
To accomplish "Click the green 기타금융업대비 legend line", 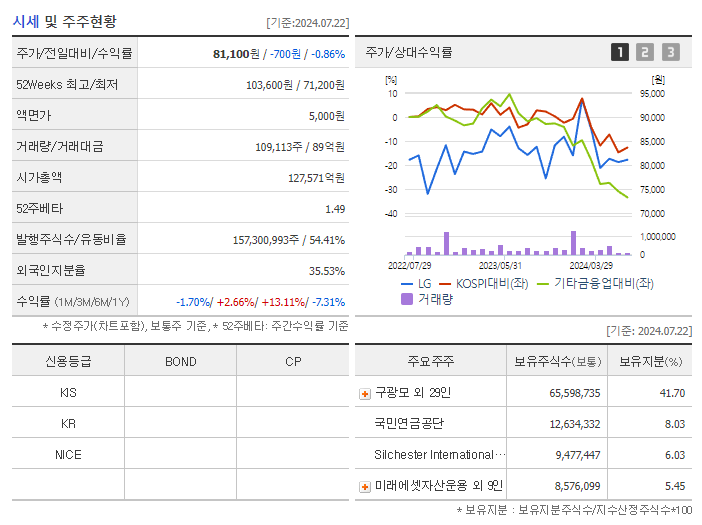I will (x=542, y=284).
